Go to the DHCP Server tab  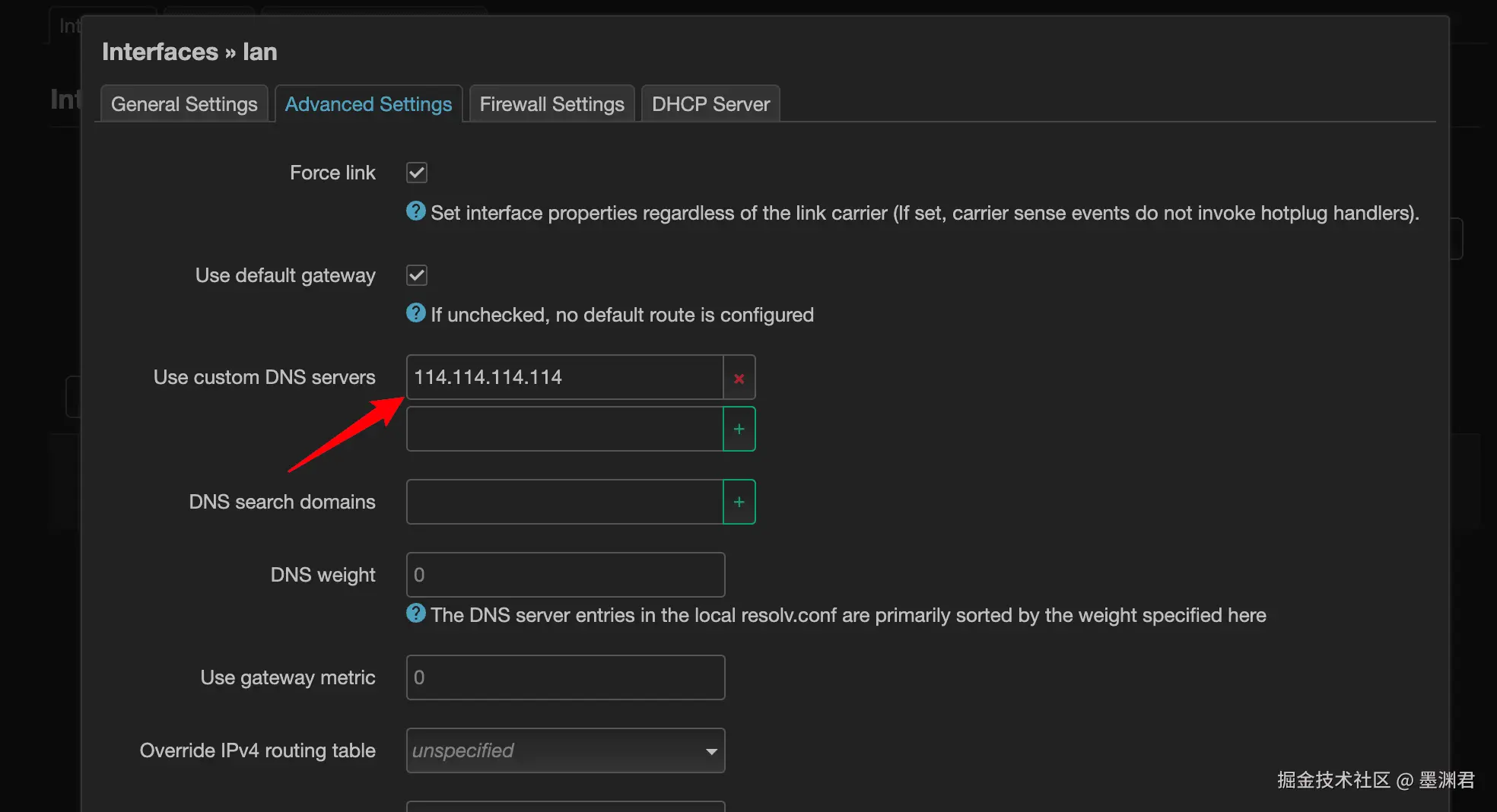tap(710, 104)
